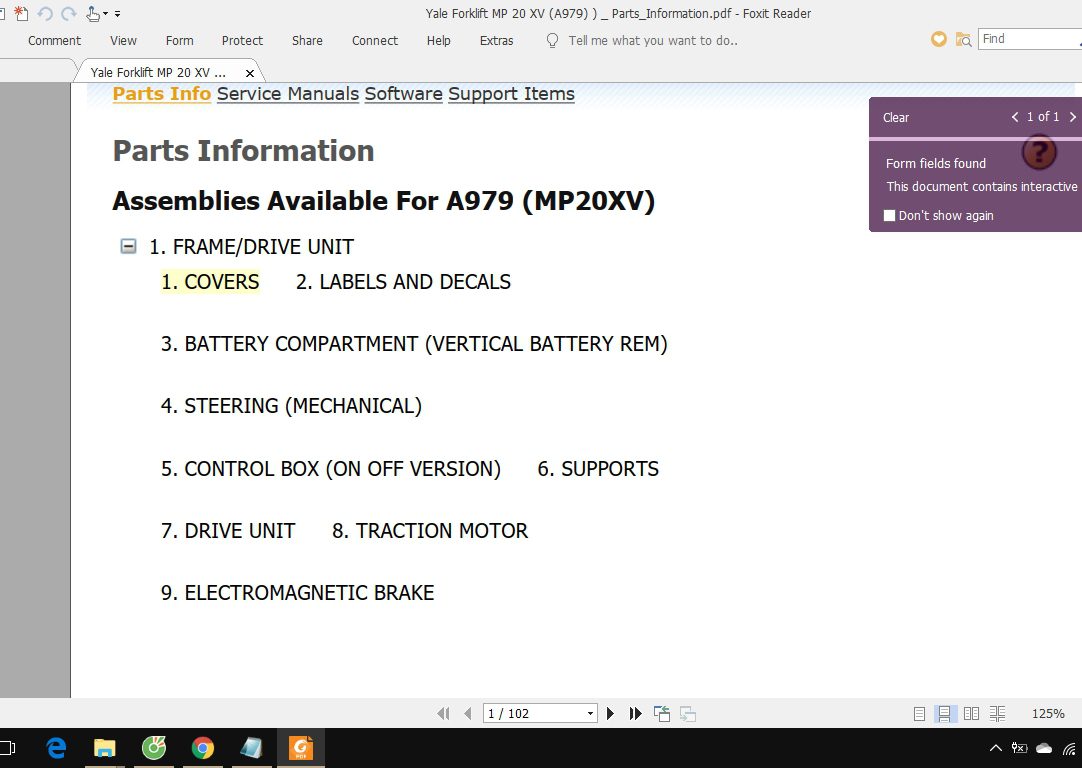This screenshot has width=1082, height=768.
Task: Click the 125% zoom level value
Action: 1048,713
